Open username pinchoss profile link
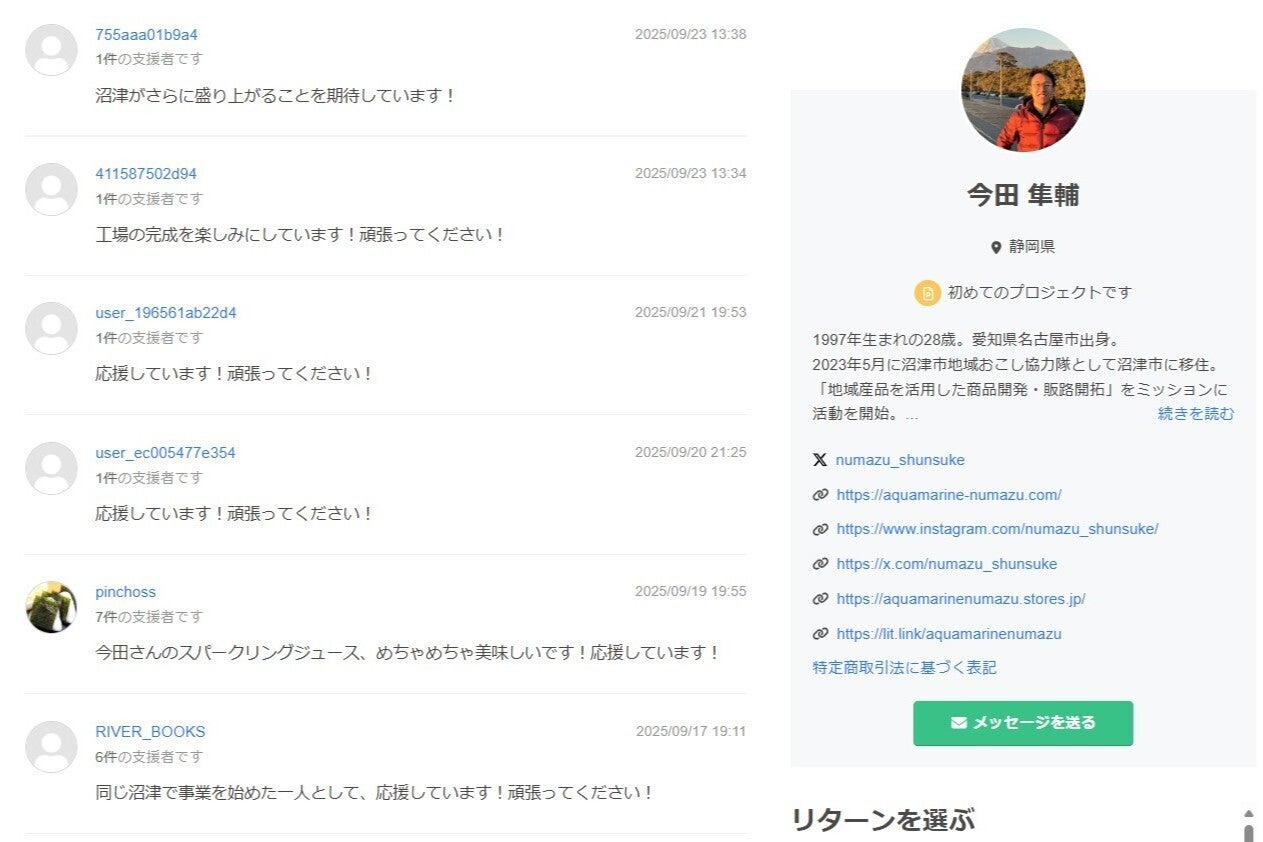Image resolution: width=1263 pixels, height=842 pixels. coord(125,592)
